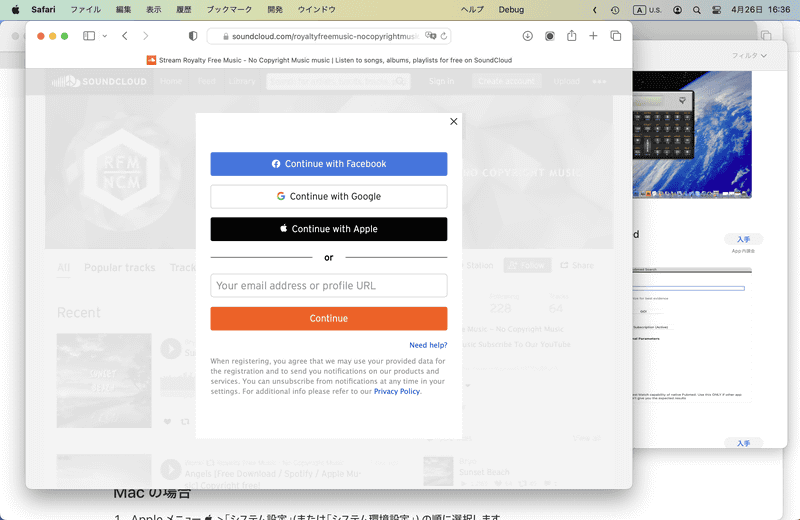Open the 履歴 menu
This screenshot has width=800, height=520.
[x=184, y=10]
